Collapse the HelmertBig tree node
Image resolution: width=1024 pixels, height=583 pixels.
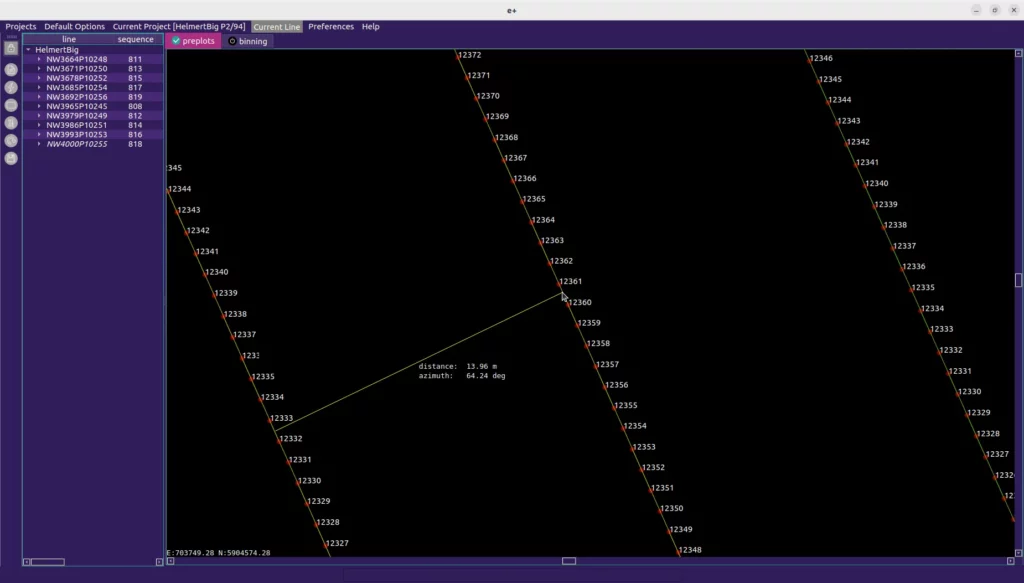[x=28, y=50]
